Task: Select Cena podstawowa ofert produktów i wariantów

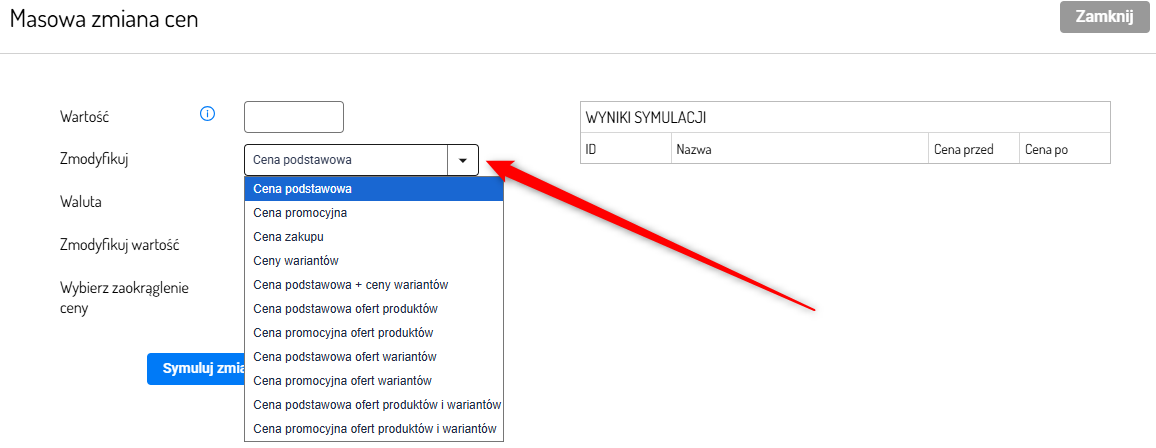Action: coord(373,405)
